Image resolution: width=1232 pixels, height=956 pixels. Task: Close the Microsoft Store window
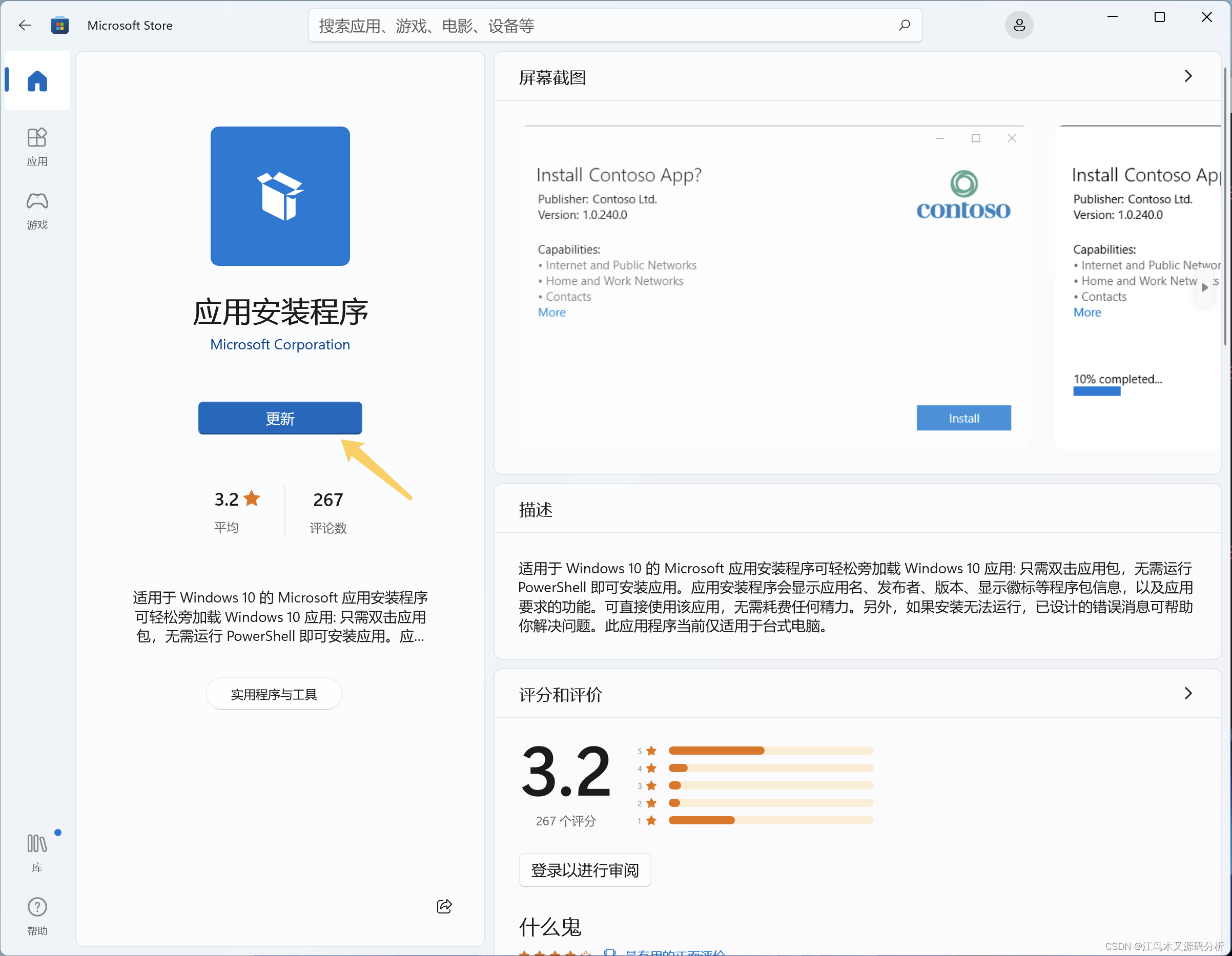pos(1206,17)
